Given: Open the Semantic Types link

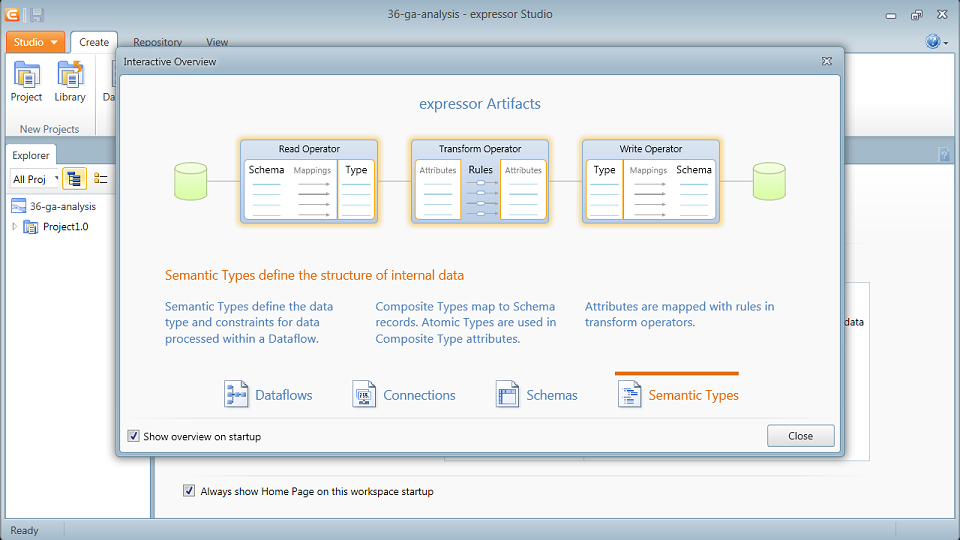Looking at the screenshot, I should [x=694, y=396].
